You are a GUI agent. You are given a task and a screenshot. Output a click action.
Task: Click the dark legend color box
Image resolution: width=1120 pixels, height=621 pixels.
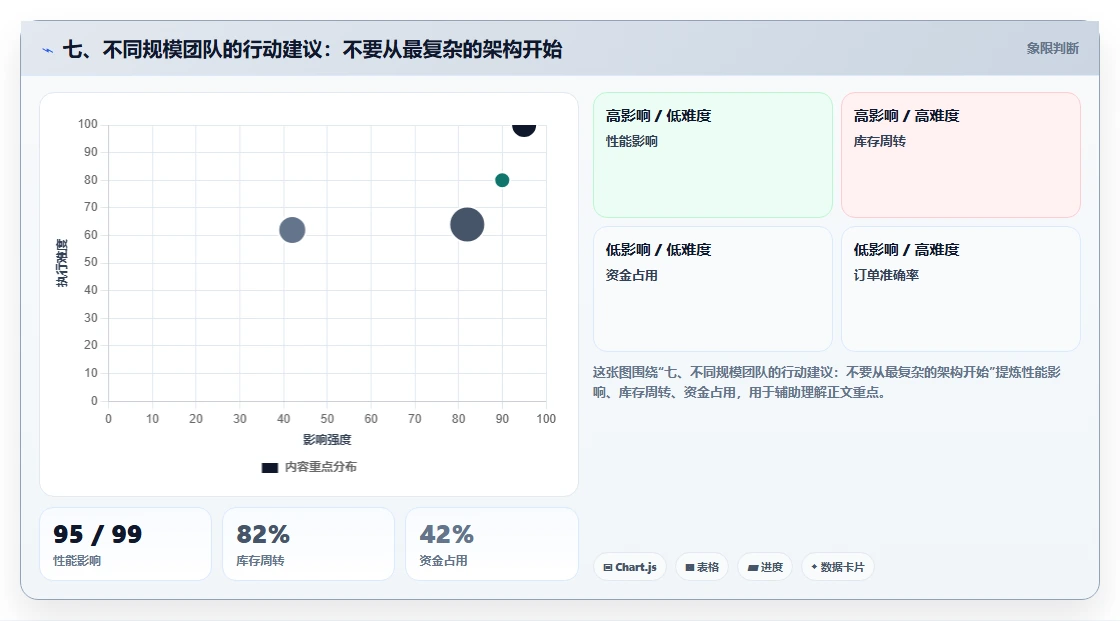point(269,468)
